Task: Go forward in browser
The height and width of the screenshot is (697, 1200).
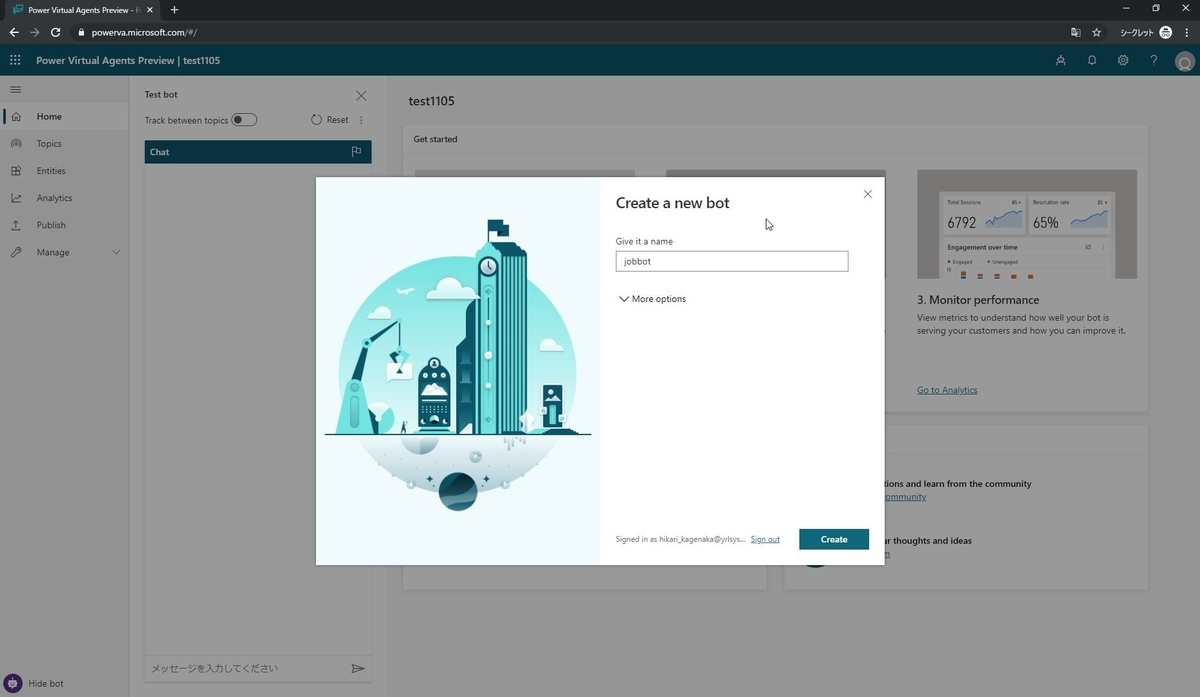Action: click(x=35, y=32)
